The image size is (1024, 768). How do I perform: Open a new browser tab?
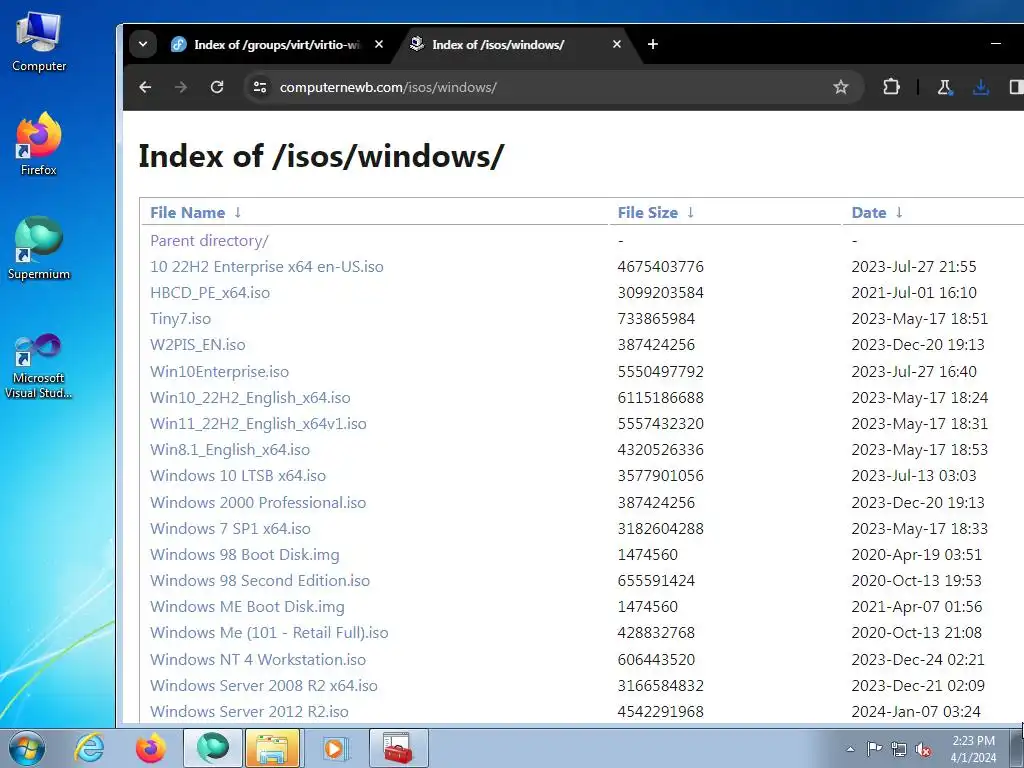pyautogui.click(x=652, y=44)
